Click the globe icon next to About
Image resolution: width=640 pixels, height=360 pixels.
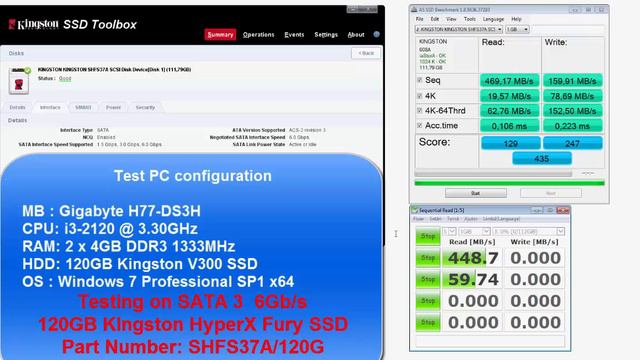pyautogui.click(x=376, y=34)
